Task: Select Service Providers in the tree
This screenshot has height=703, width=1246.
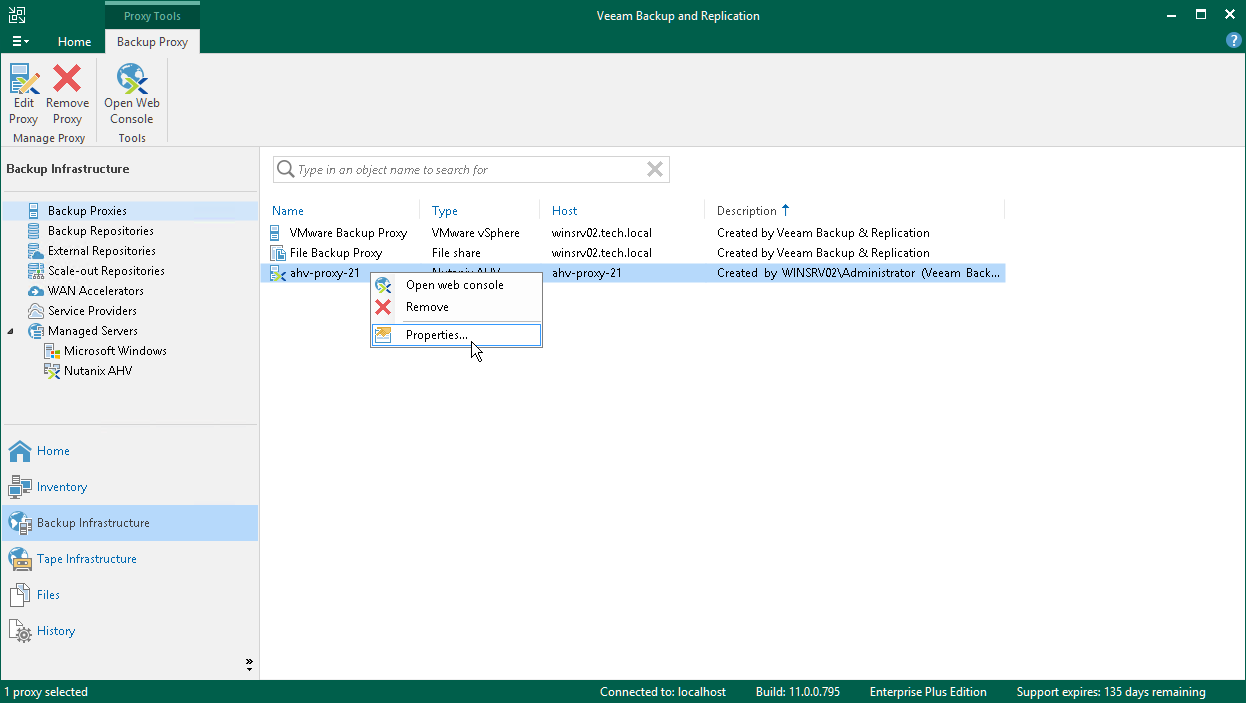Action: [x=92, y=311]
